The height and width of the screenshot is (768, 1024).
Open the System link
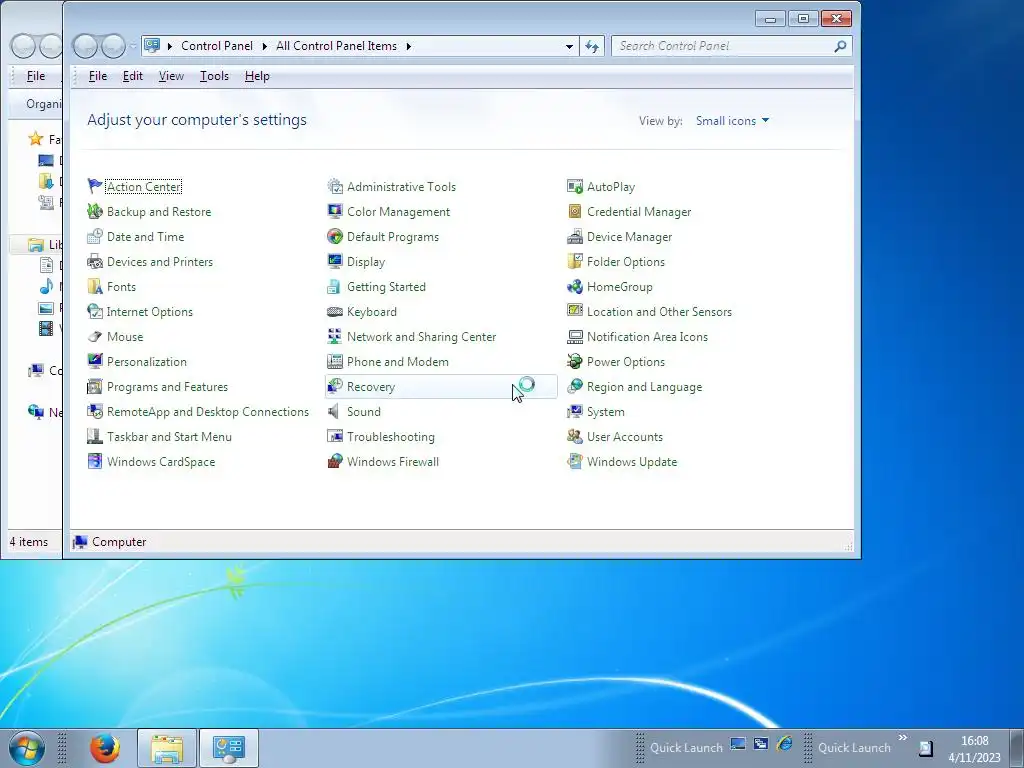click(x=605, y=412)
